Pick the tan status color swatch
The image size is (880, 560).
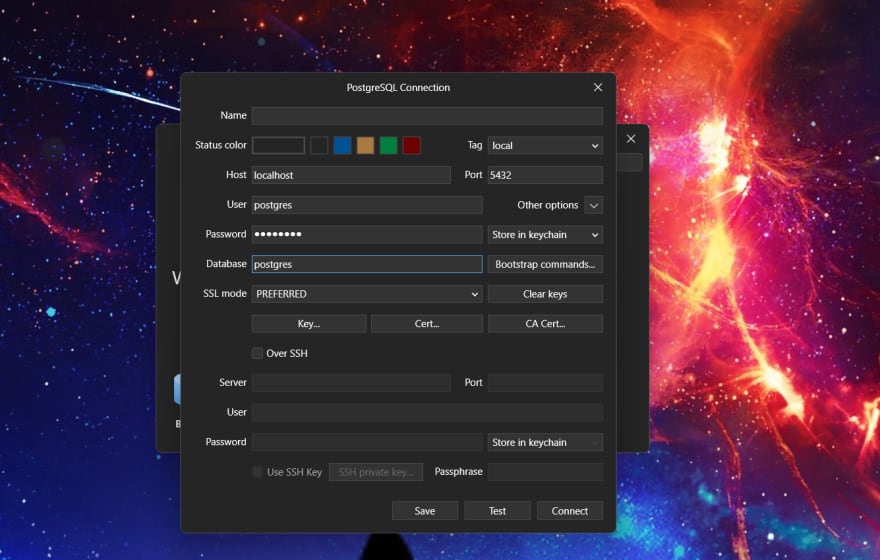pos(365,145)
